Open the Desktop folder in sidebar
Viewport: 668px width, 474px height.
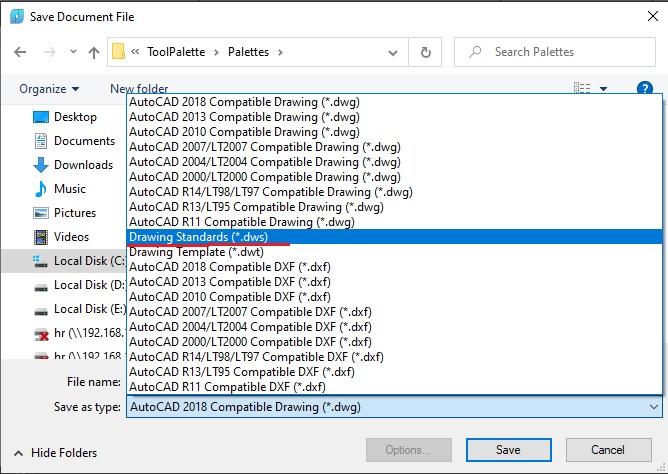tap(75, 117)
